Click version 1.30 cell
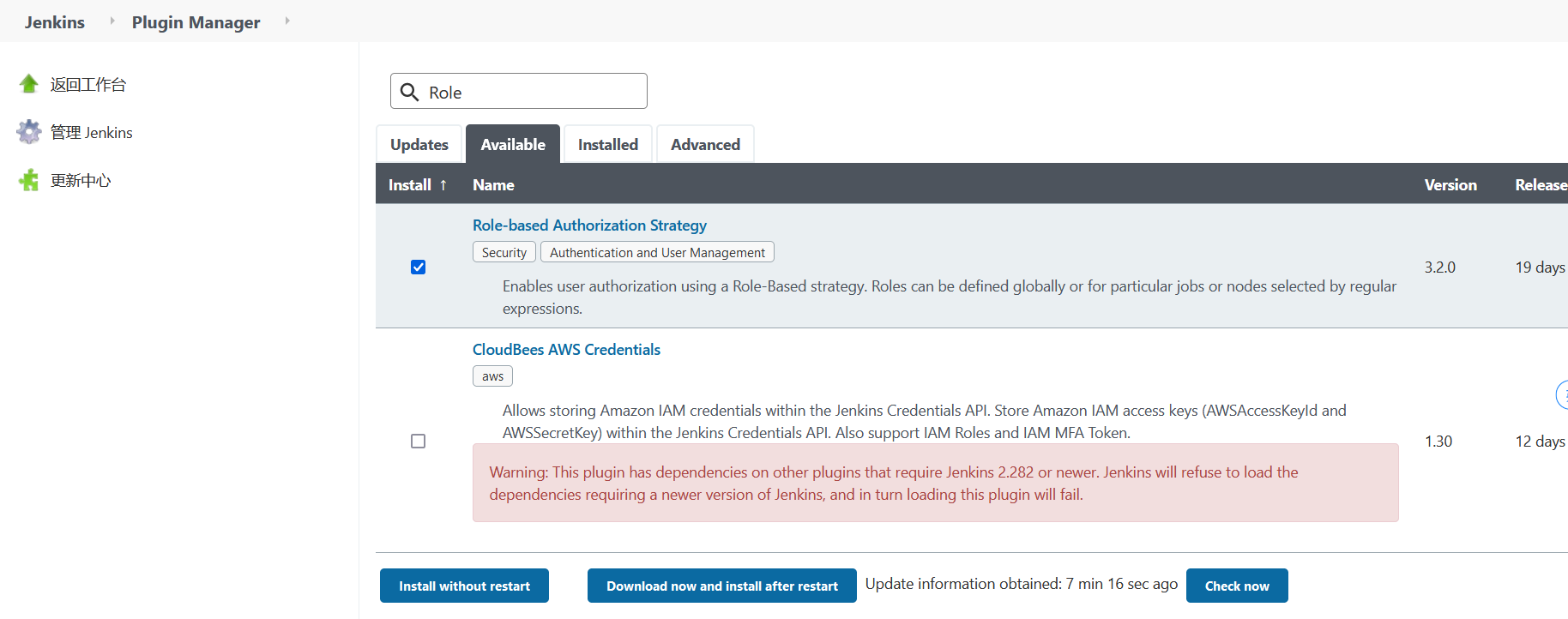Screen dimensions: 1568x619 coord(1438,442)
